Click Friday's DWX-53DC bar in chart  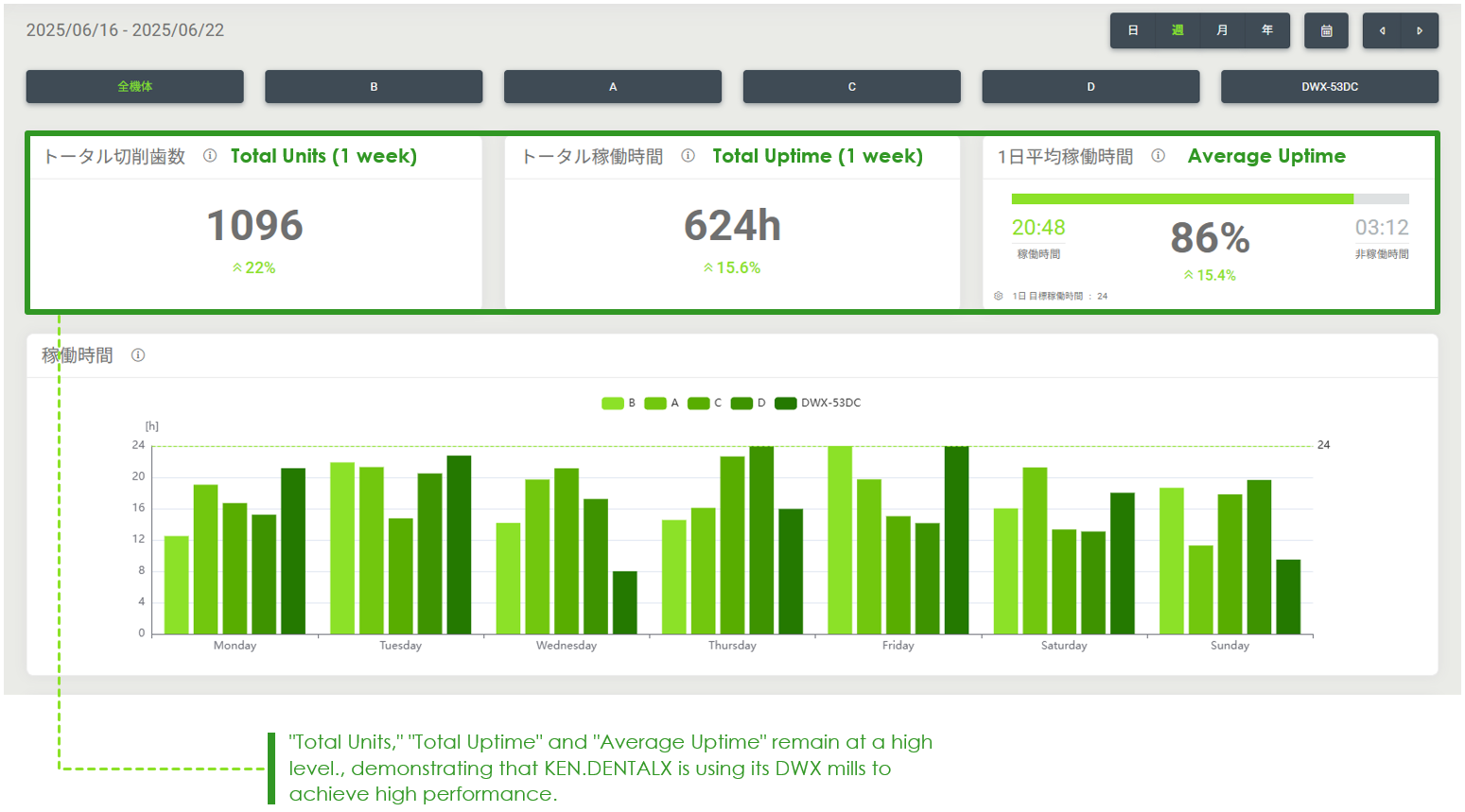pyautogui.click(x=956, y=540)
